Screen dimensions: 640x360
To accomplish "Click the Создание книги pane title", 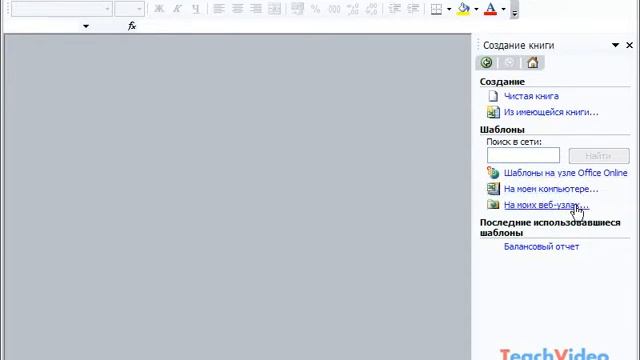I will [518, 45].
